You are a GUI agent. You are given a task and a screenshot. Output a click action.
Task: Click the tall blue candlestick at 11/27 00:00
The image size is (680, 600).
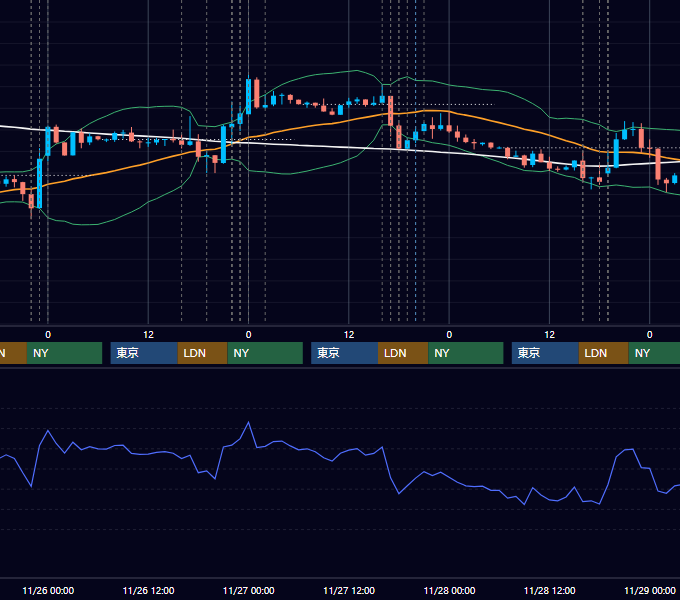point(248,96)
